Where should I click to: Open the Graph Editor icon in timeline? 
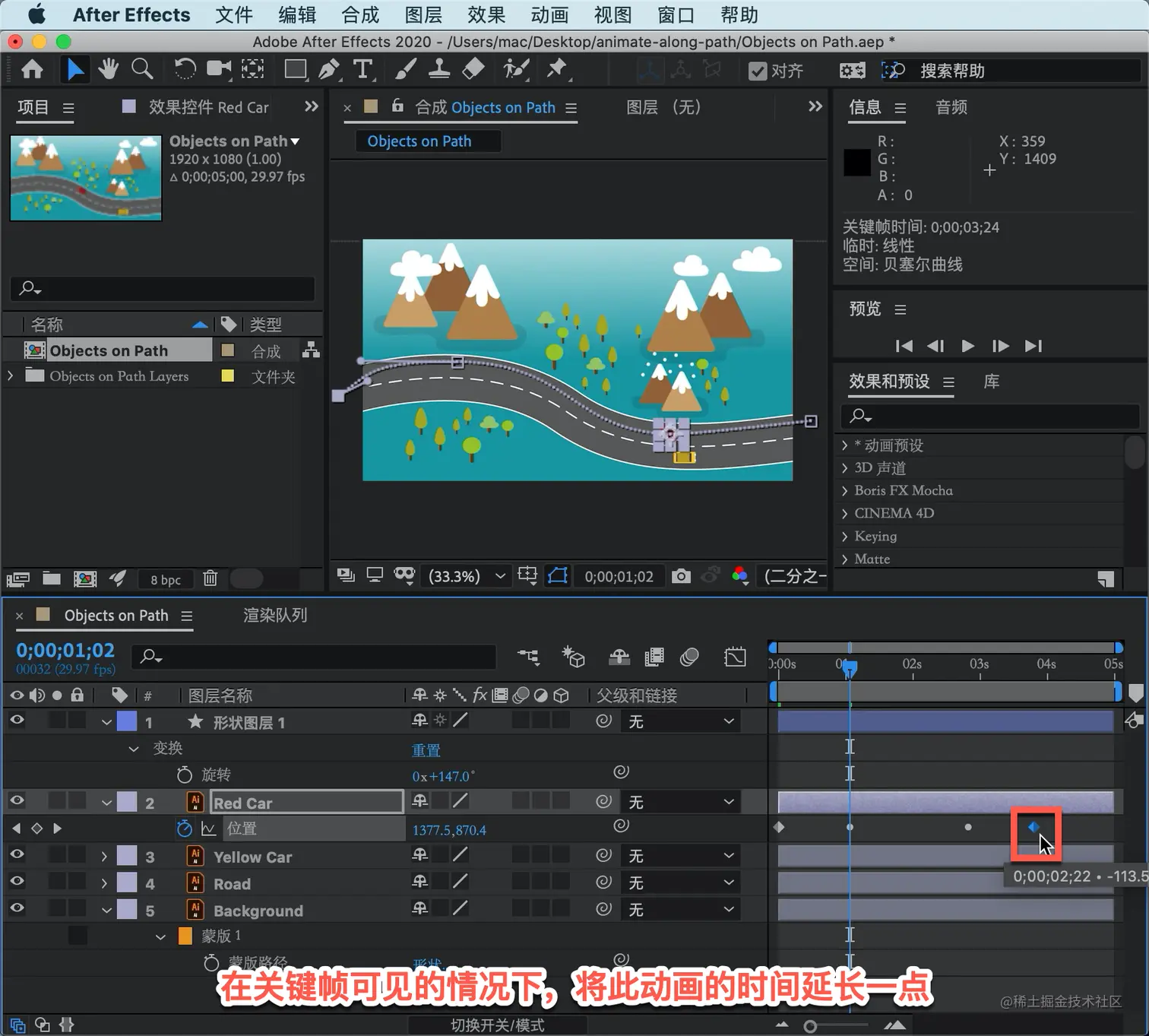(x=735, y=657)
